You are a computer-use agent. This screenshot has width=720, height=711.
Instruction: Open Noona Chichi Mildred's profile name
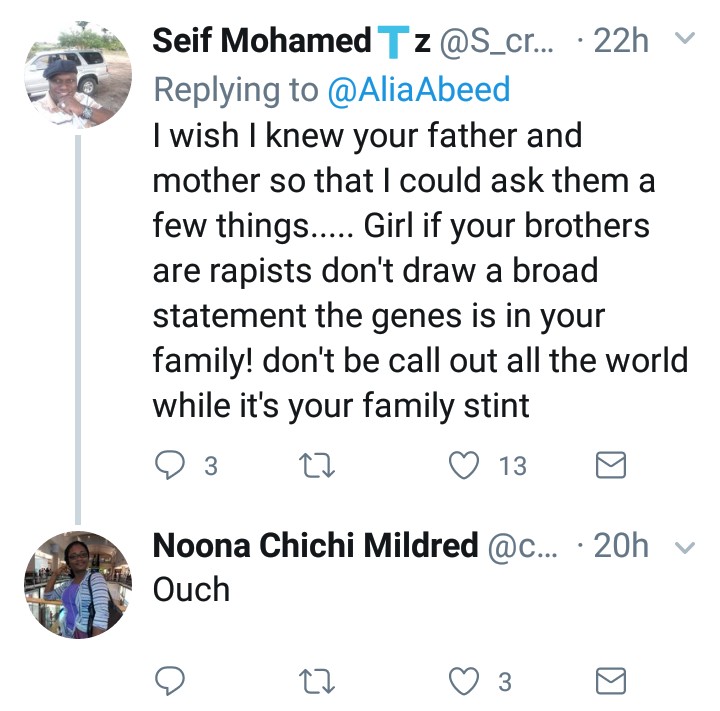click(314, 546)
